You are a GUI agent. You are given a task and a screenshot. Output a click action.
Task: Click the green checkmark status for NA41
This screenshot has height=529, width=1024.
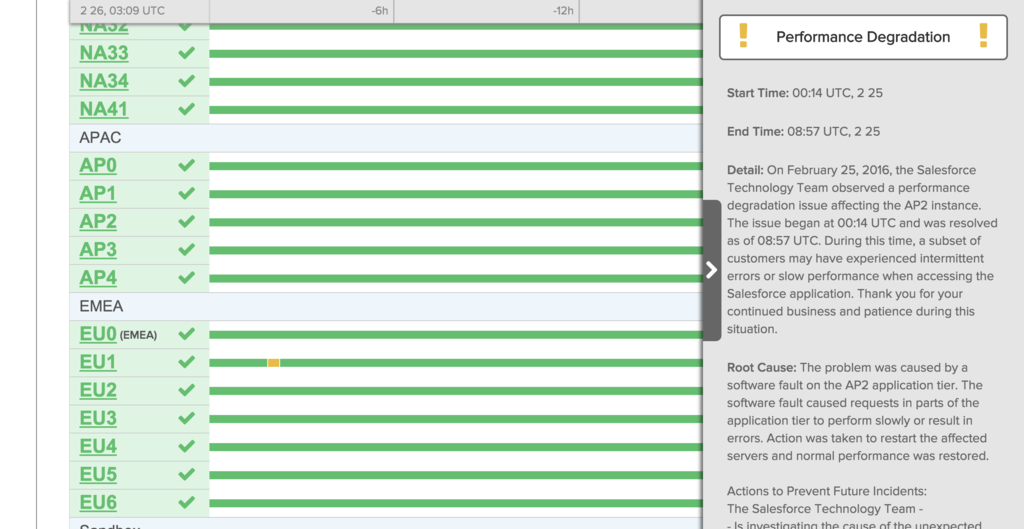click(187, 108)
